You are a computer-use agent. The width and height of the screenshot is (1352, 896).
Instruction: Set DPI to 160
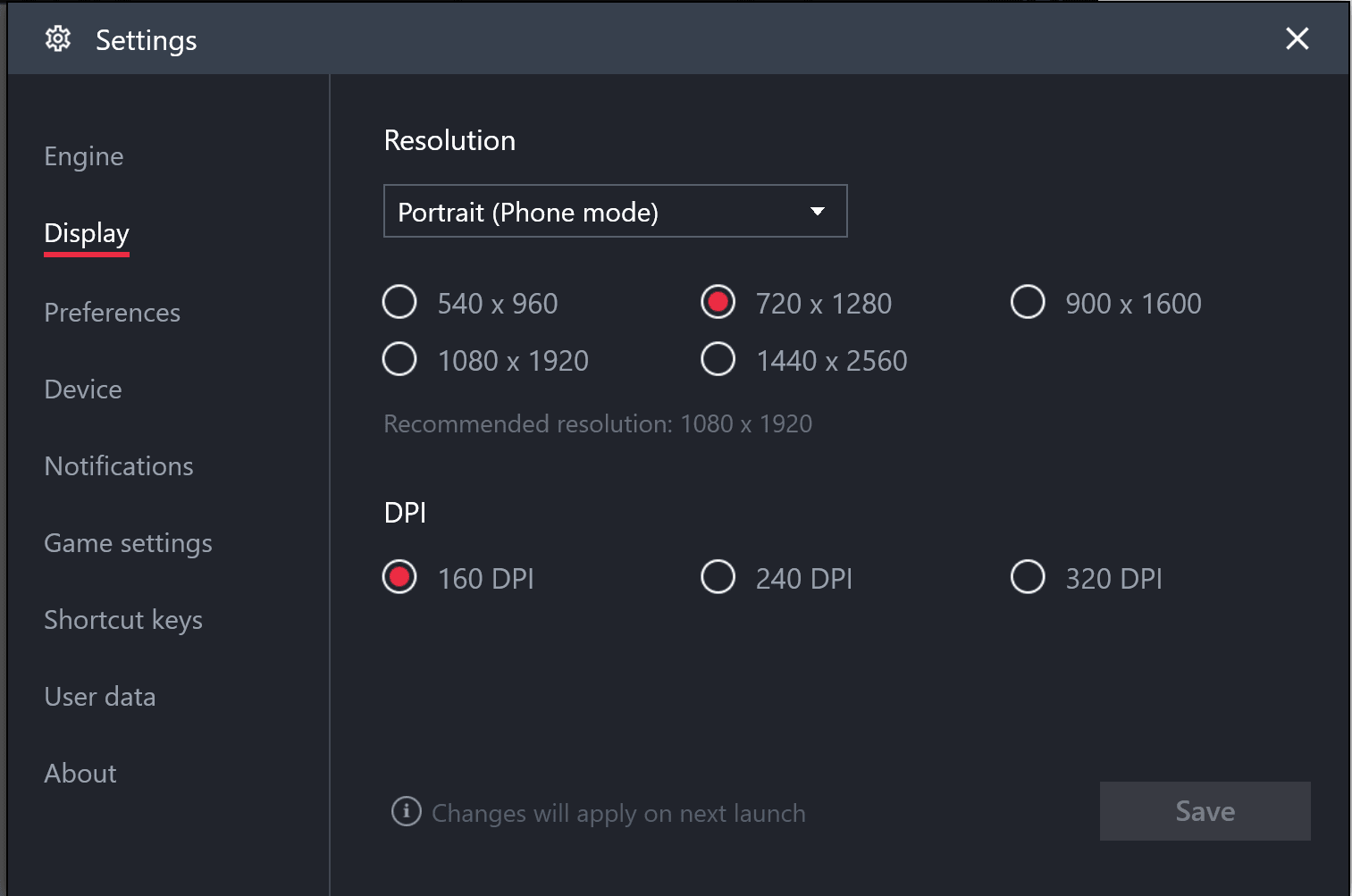(x=399, y=577)
